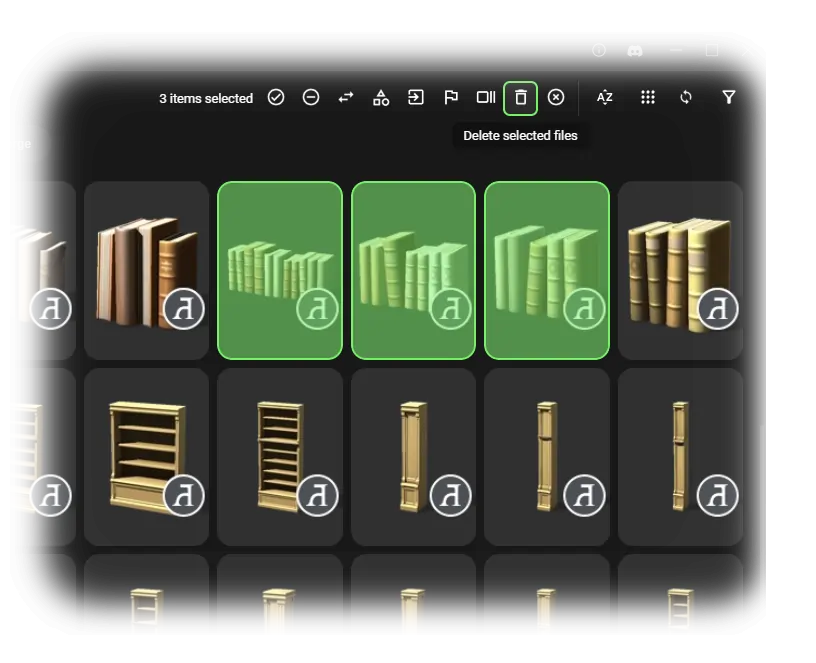Viewport: 816px width, 663px height.
Task: Click the refresh sync icon
Action: point(686,97)
